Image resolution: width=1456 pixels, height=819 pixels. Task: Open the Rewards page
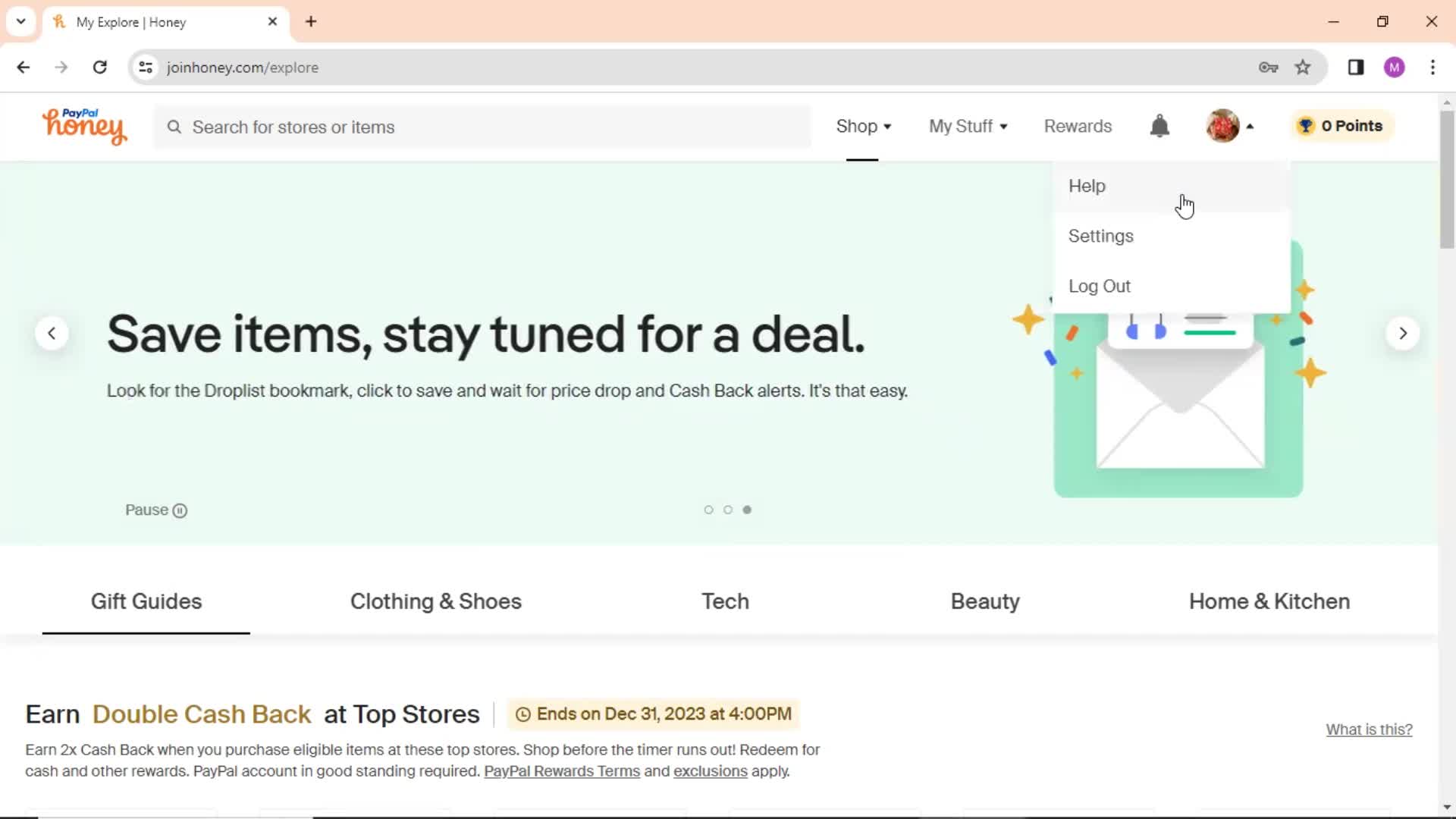click(1078, 127)
